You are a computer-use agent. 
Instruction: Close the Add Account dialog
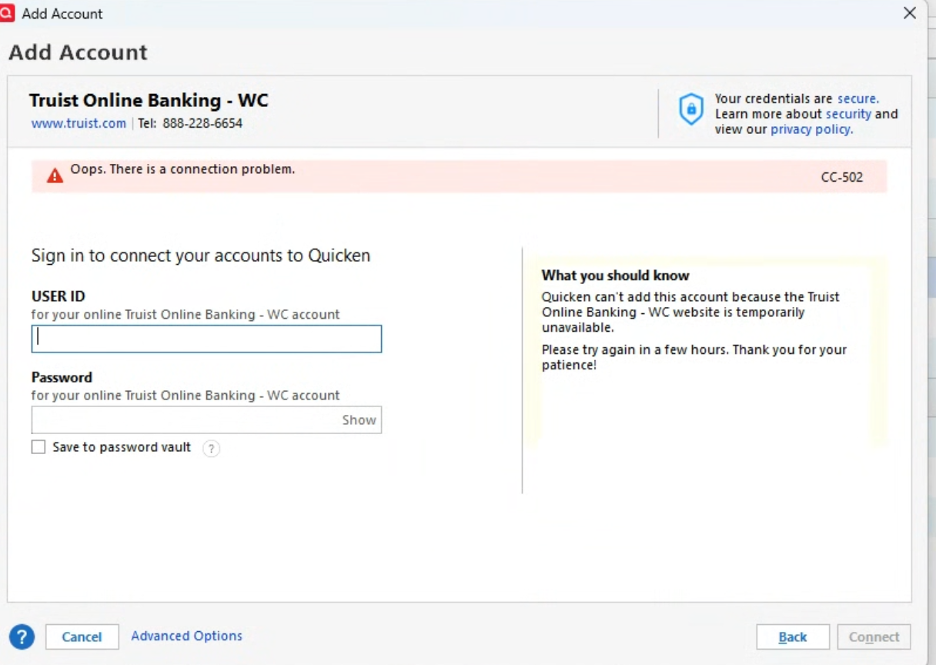pos(910,13)
